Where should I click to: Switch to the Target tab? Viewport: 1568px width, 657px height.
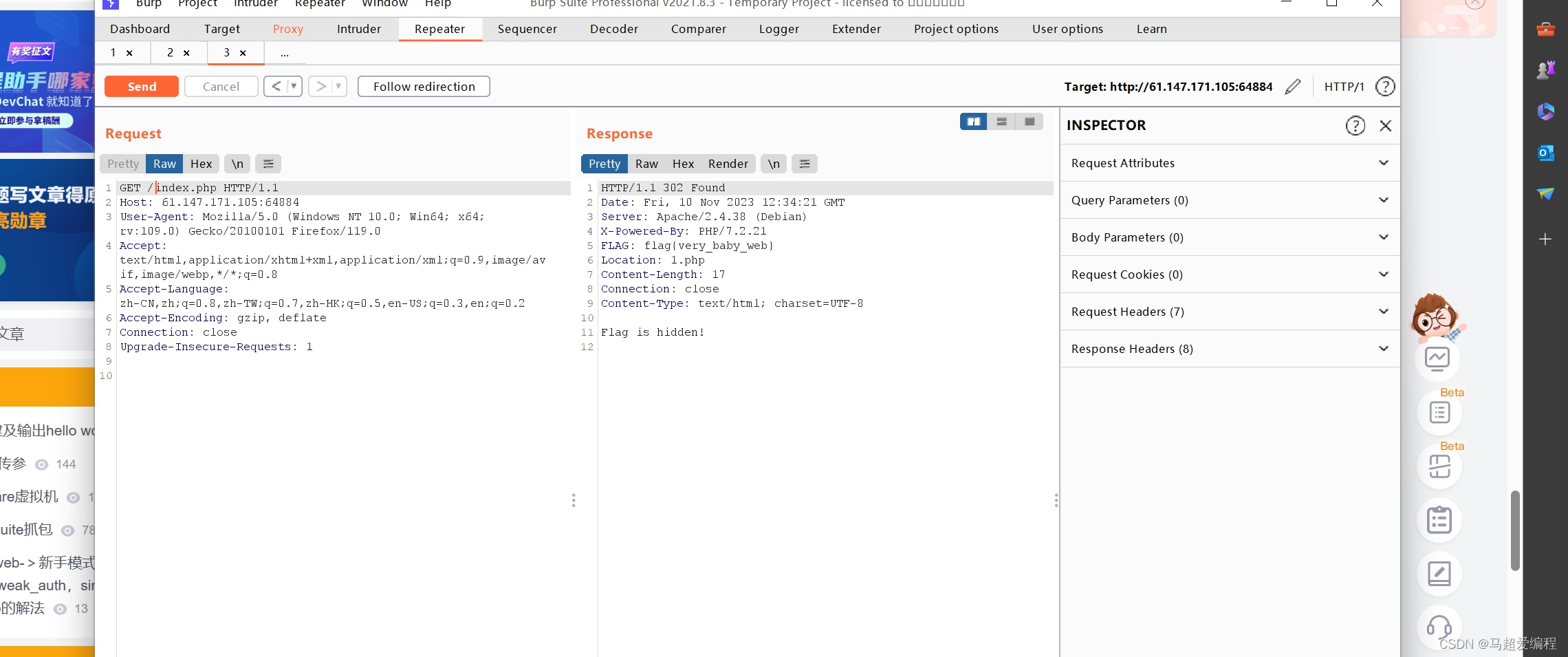[x=221, y=29]
